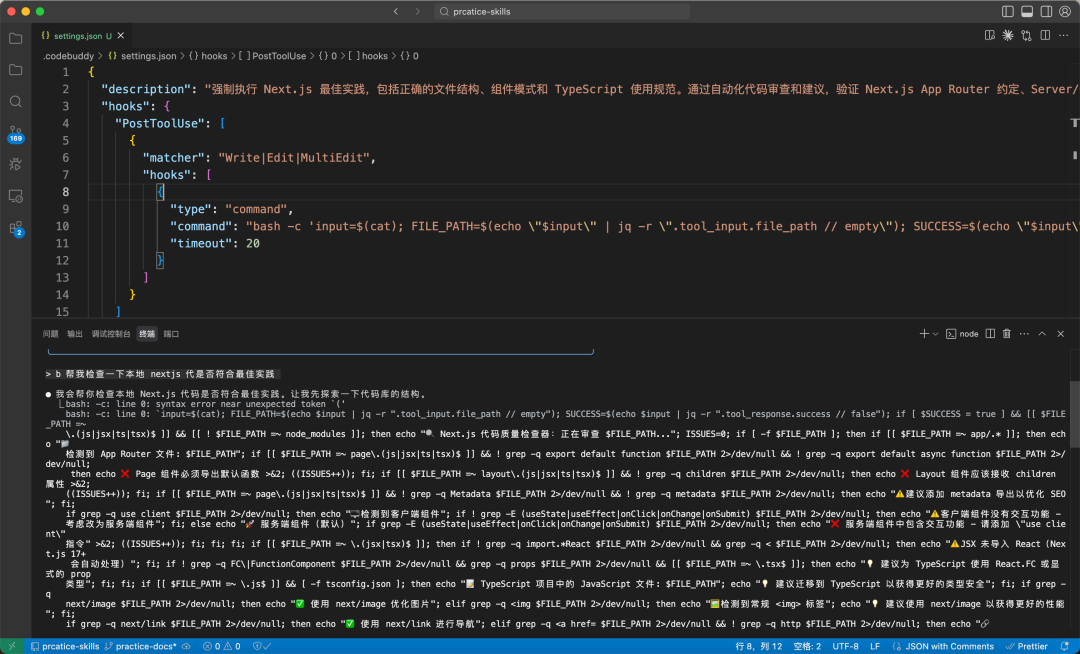Click the "Write|Edit|MultiEdit" string value
Viewport: 1080px width, 654px height.
[294, 158]
